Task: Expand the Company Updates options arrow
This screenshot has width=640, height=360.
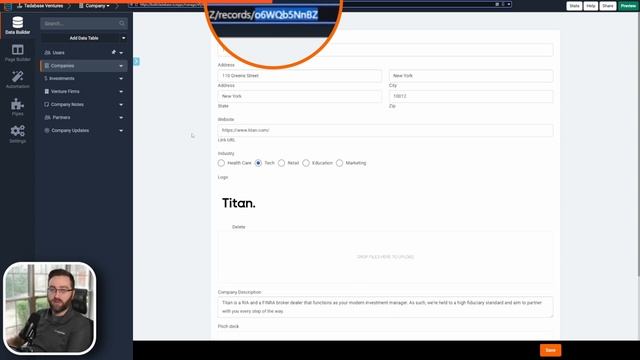Action: tap(121, 131)
